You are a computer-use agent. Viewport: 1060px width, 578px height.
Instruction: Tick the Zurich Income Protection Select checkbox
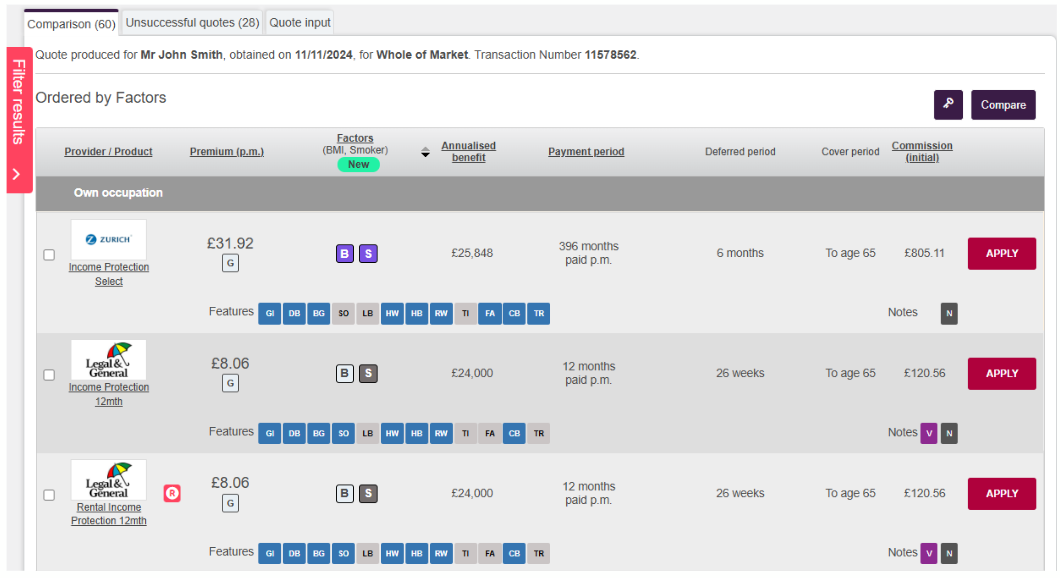[49, 255]
